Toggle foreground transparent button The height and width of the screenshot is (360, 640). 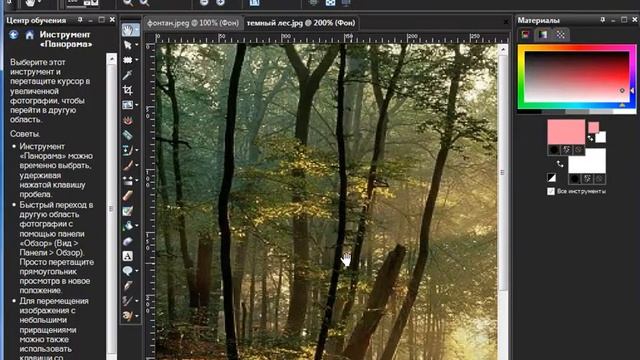coord(578,150)
